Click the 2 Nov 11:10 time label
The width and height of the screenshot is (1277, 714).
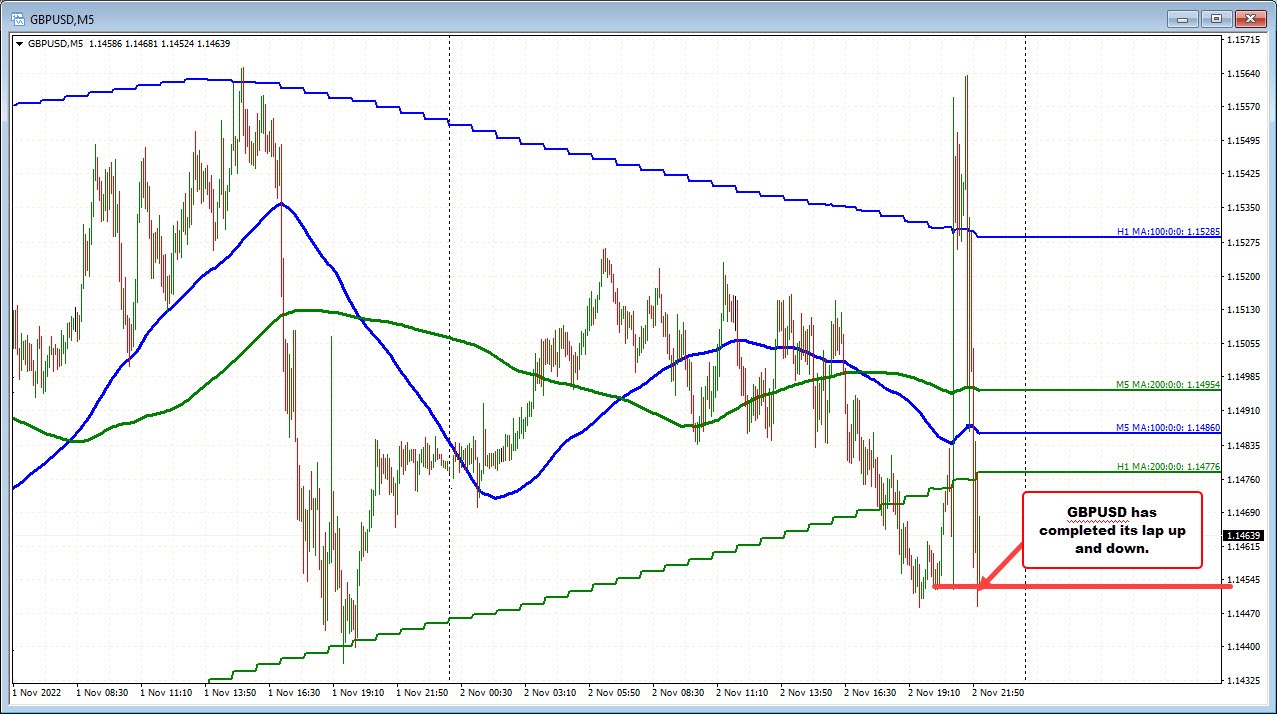click(743, 691)
